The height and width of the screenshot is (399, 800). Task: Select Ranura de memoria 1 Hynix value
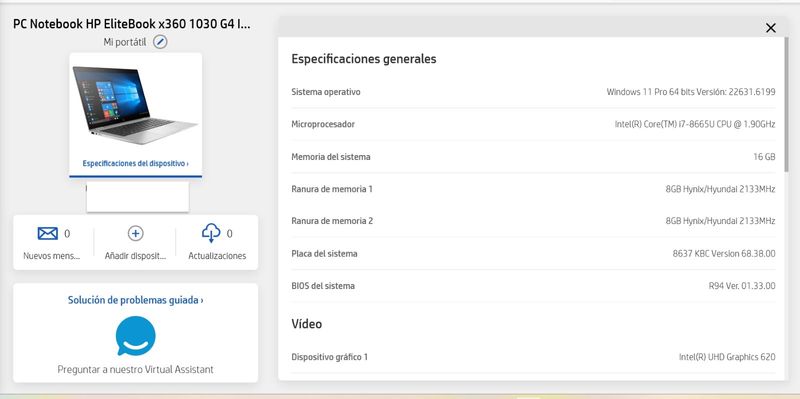coord(720,189)
